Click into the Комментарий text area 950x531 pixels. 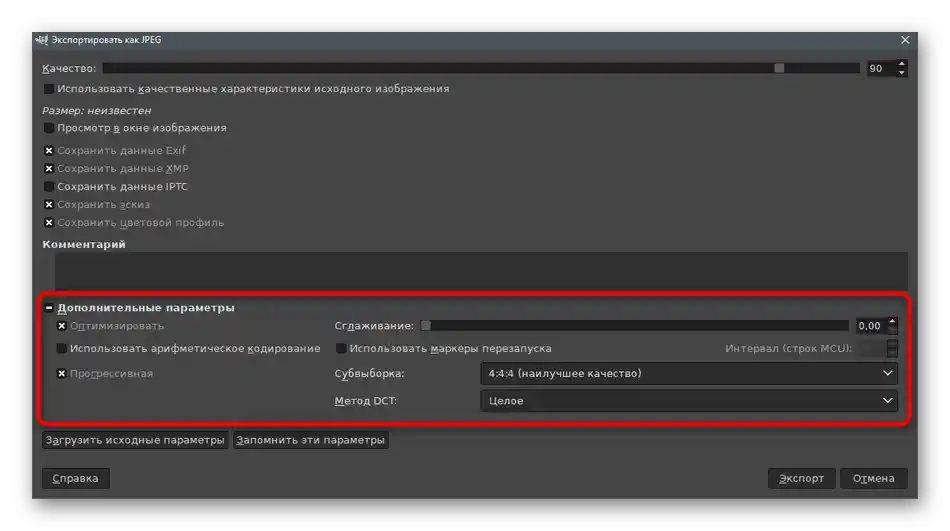point(481,271)
